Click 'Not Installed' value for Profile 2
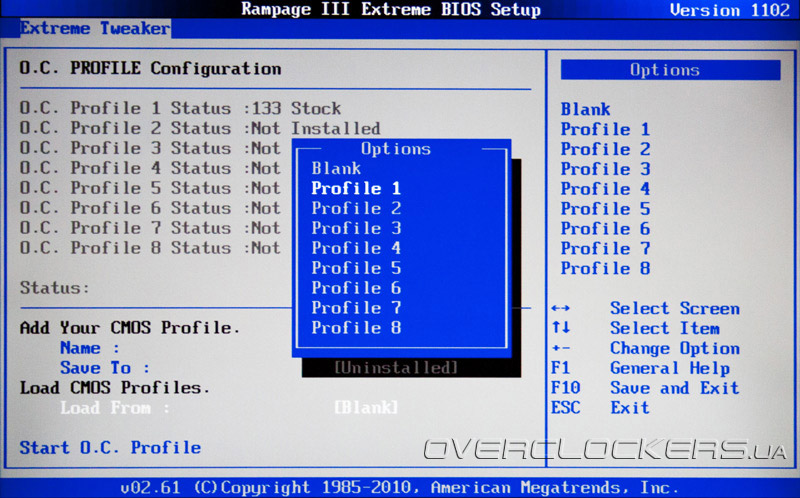 pos(316,128)
